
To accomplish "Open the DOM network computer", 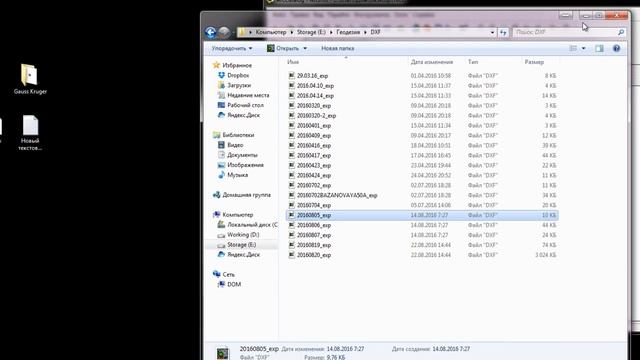I will 229,284.
